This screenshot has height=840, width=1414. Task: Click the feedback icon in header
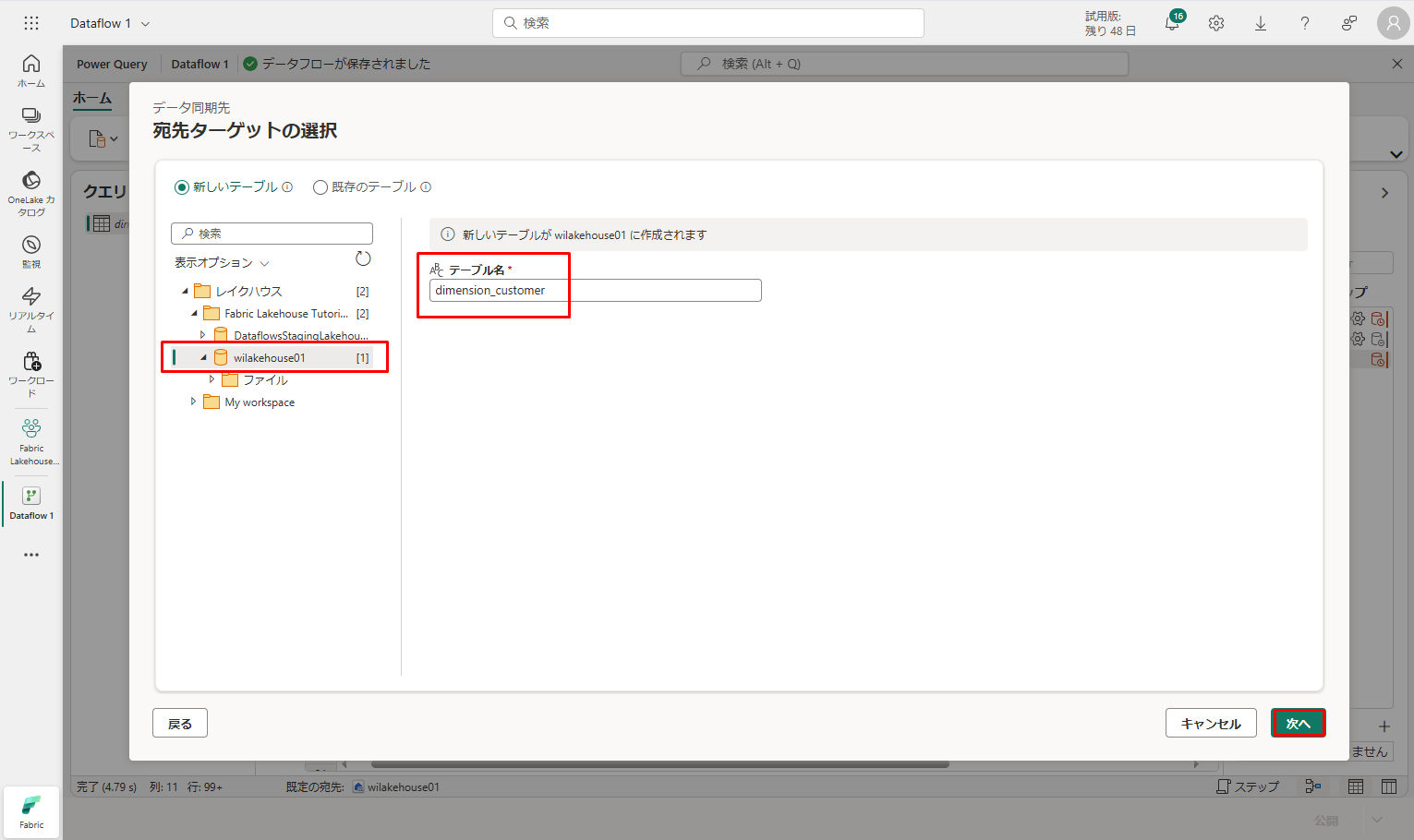point(1349,23)
